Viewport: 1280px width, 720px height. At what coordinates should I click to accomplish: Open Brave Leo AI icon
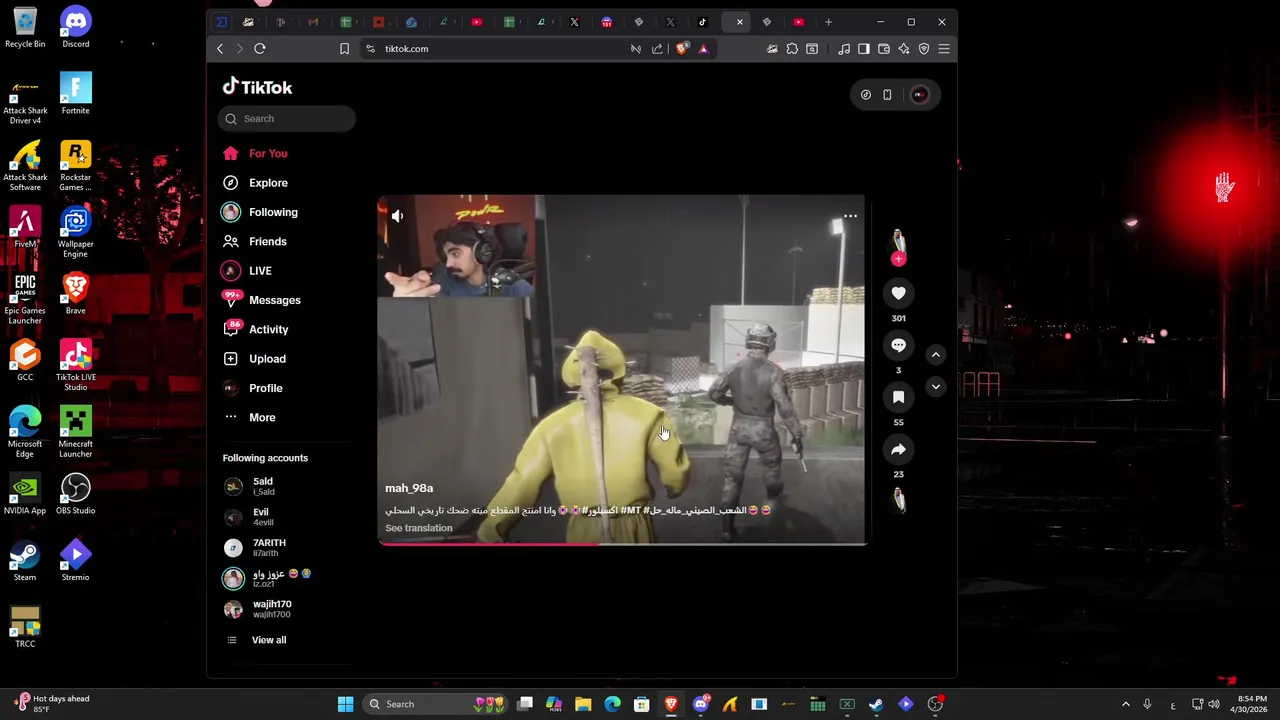pos(904,48)
